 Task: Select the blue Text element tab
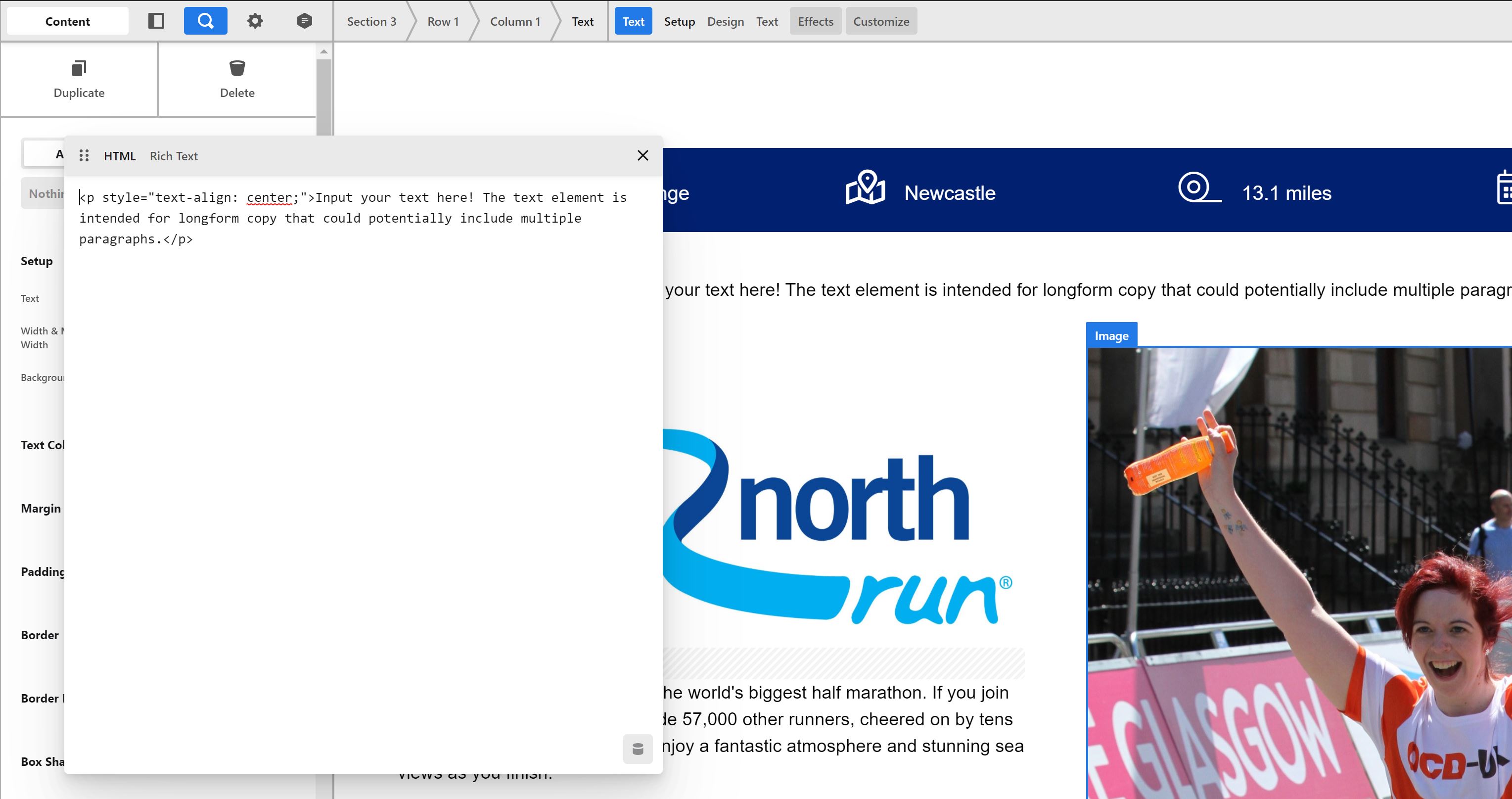[633, 21]
